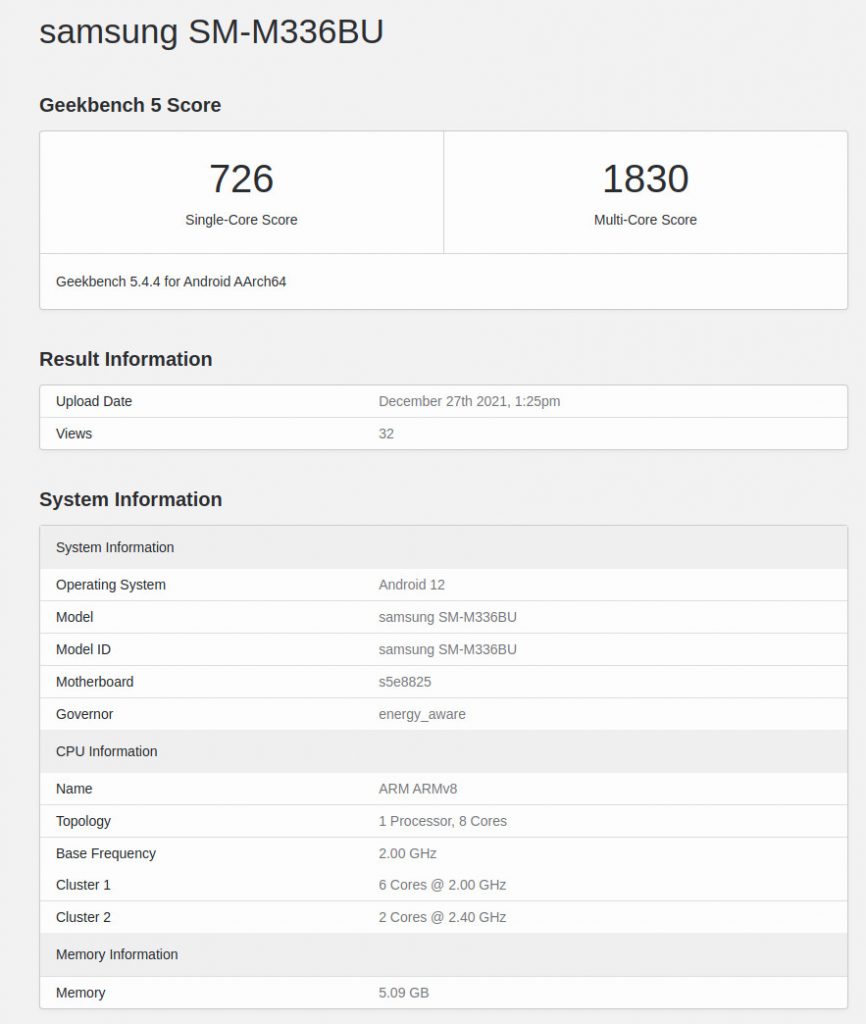Click the 'Operating System' row label
The width and height of the screenshot is (866, 1024).
tap(111, 584)
